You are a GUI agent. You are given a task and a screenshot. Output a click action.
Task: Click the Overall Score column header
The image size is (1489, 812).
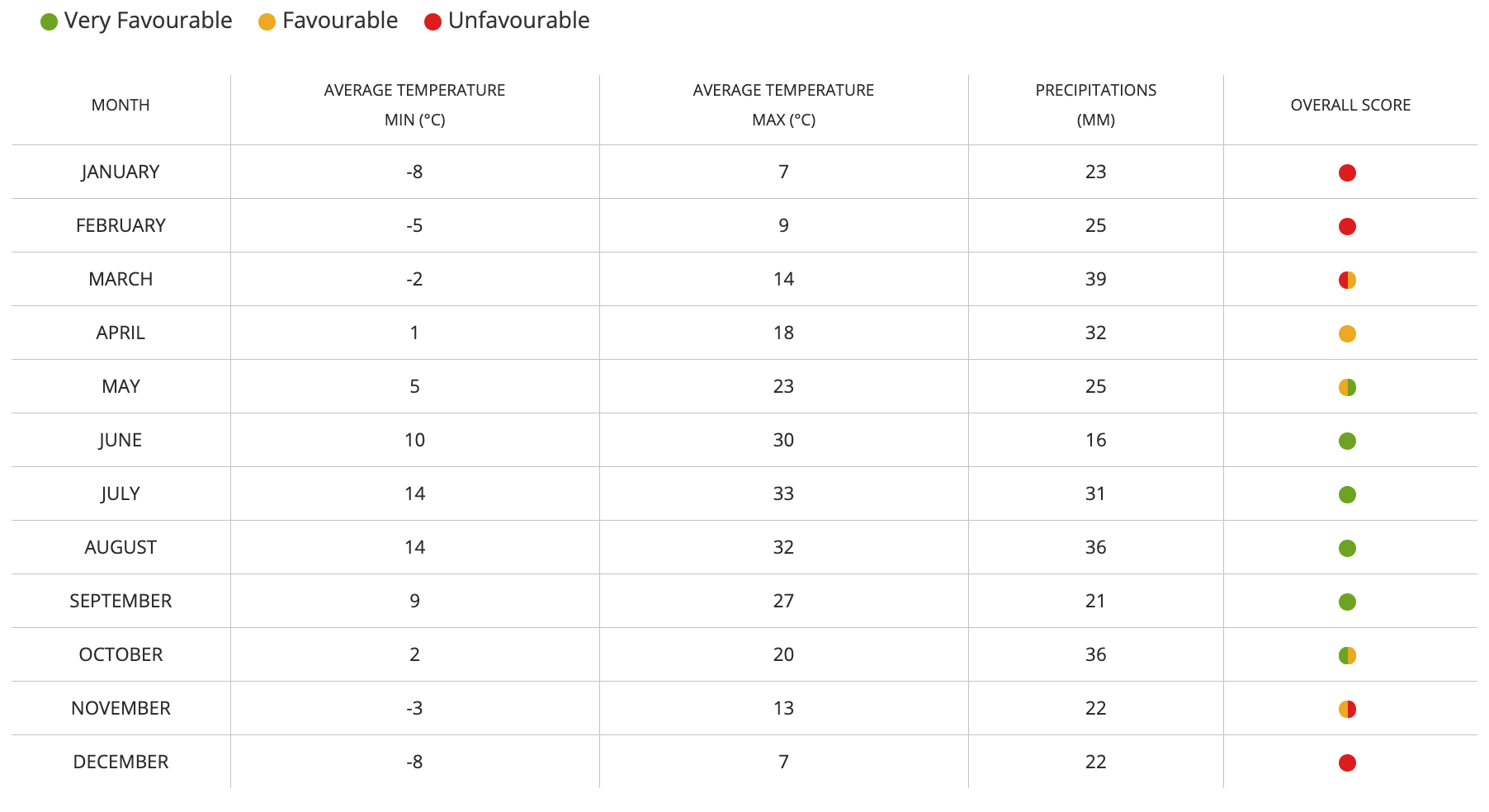pyautogui.click(x=1350, y=106)
